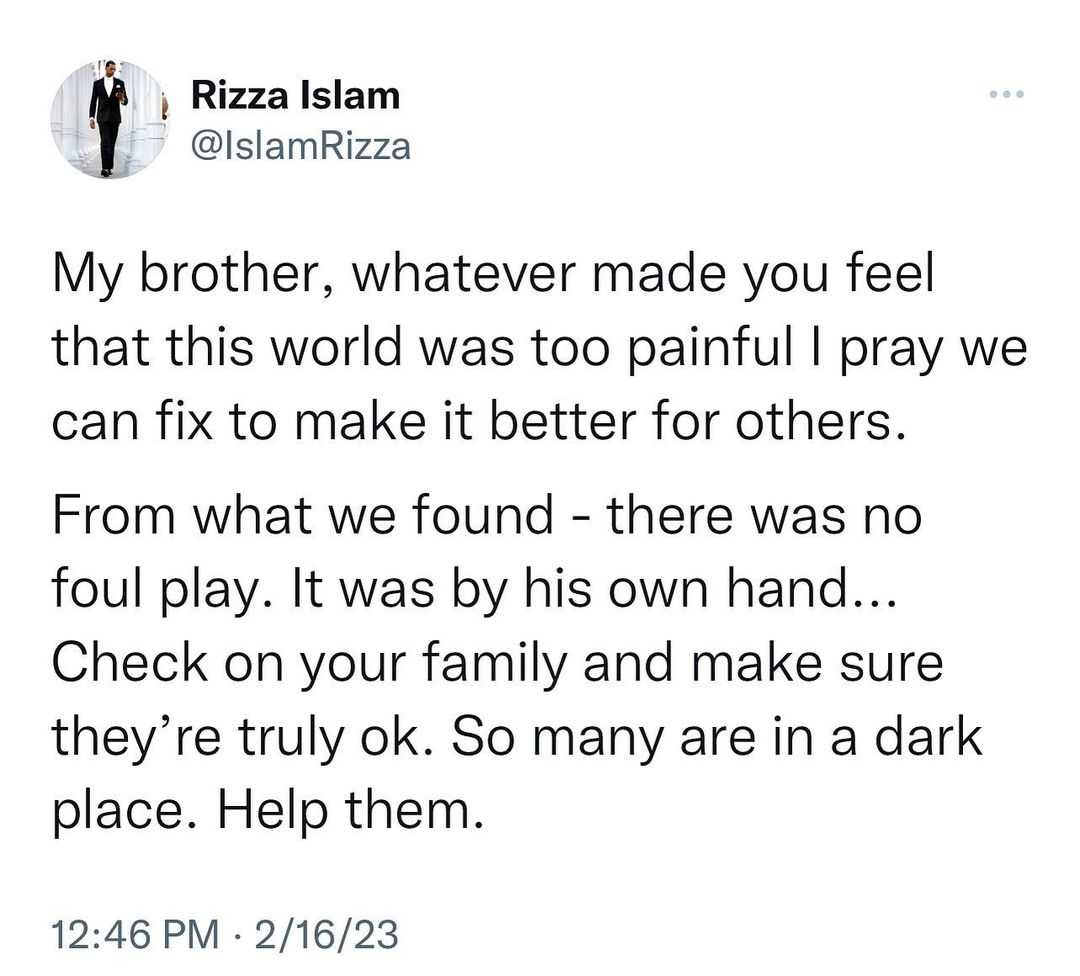The image size is (1080, 976).
Task: Select the first paragraph starting with "My brother"
Action: [x=539, y=347]
